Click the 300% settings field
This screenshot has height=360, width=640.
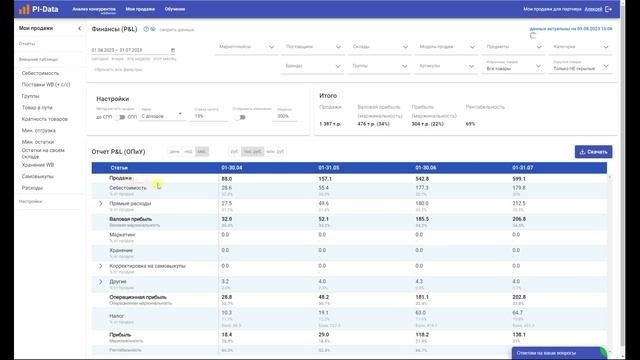click(x=284, y=116)
